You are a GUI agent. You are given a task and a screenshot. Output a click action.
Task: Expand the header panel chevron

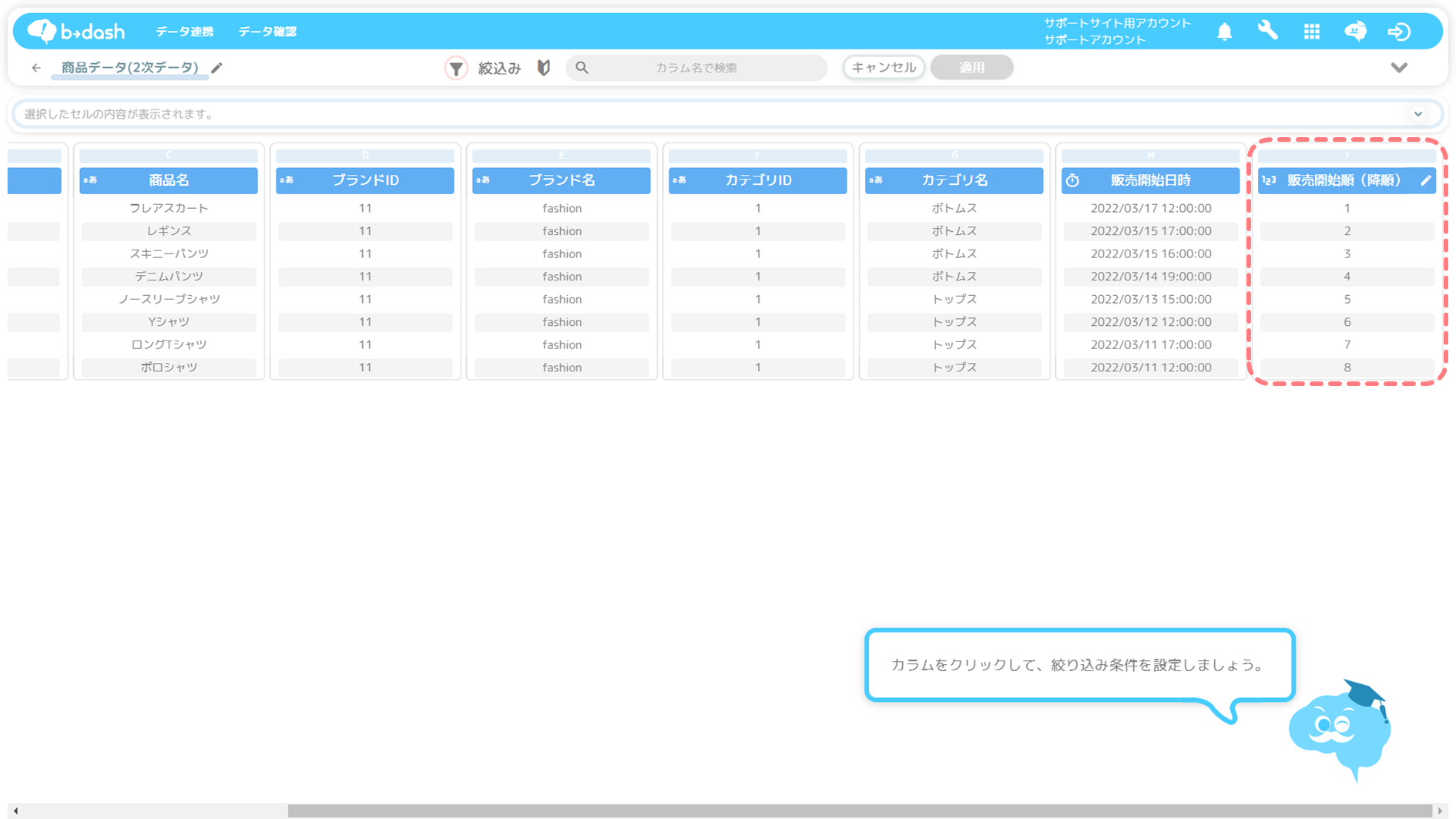point(1399,68)
